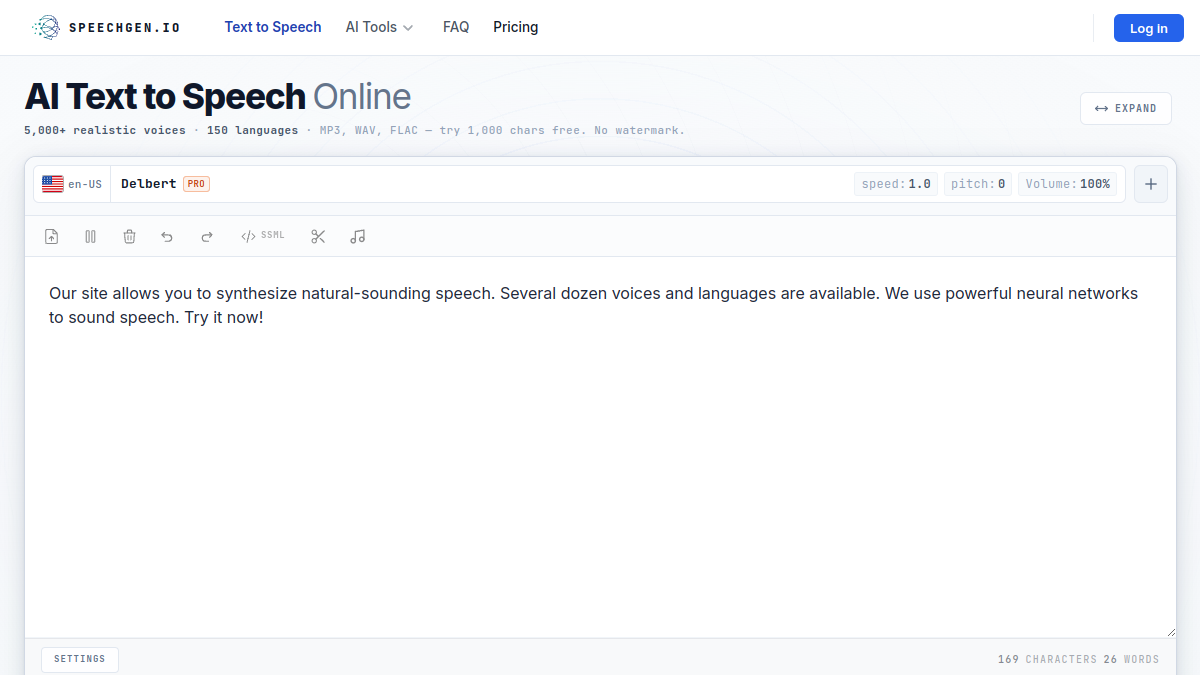Image resolution: width=1200 pixels, height=675 pixels.
Task: Click the SPEECHGEN.IO brand text
Action: point(125,28)
